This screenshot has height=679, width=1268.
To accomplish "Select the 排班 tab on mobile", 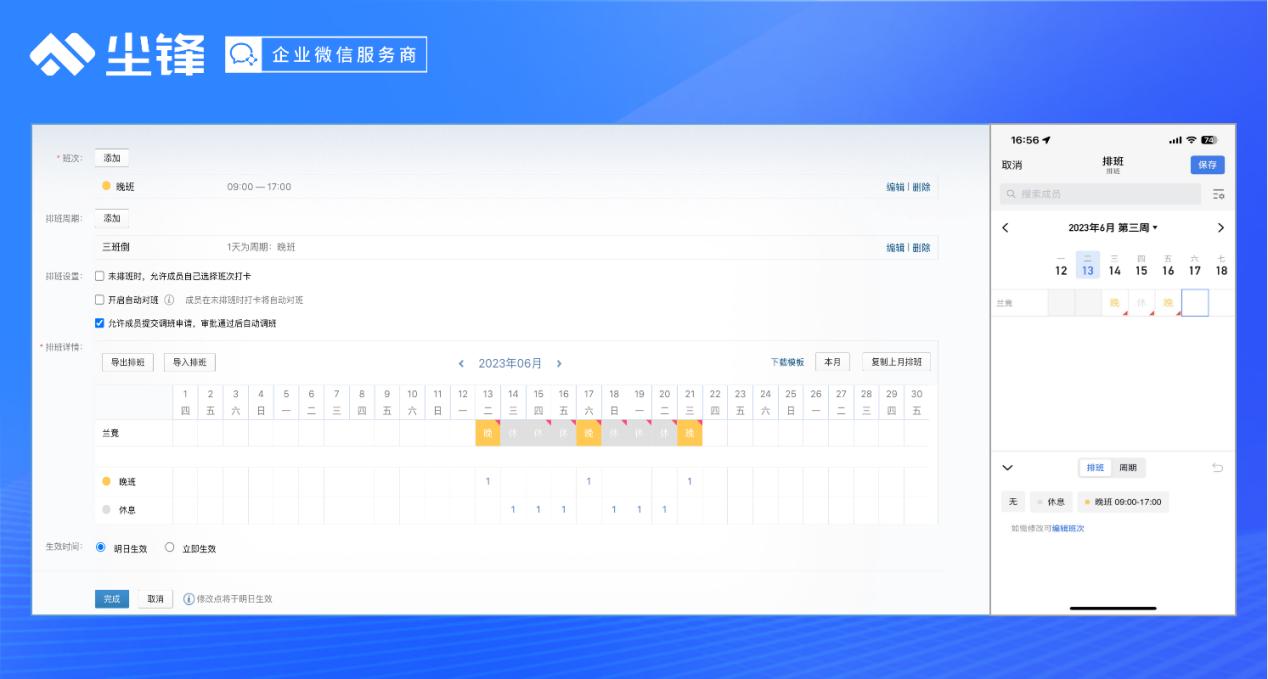I will coord(1096,468).
